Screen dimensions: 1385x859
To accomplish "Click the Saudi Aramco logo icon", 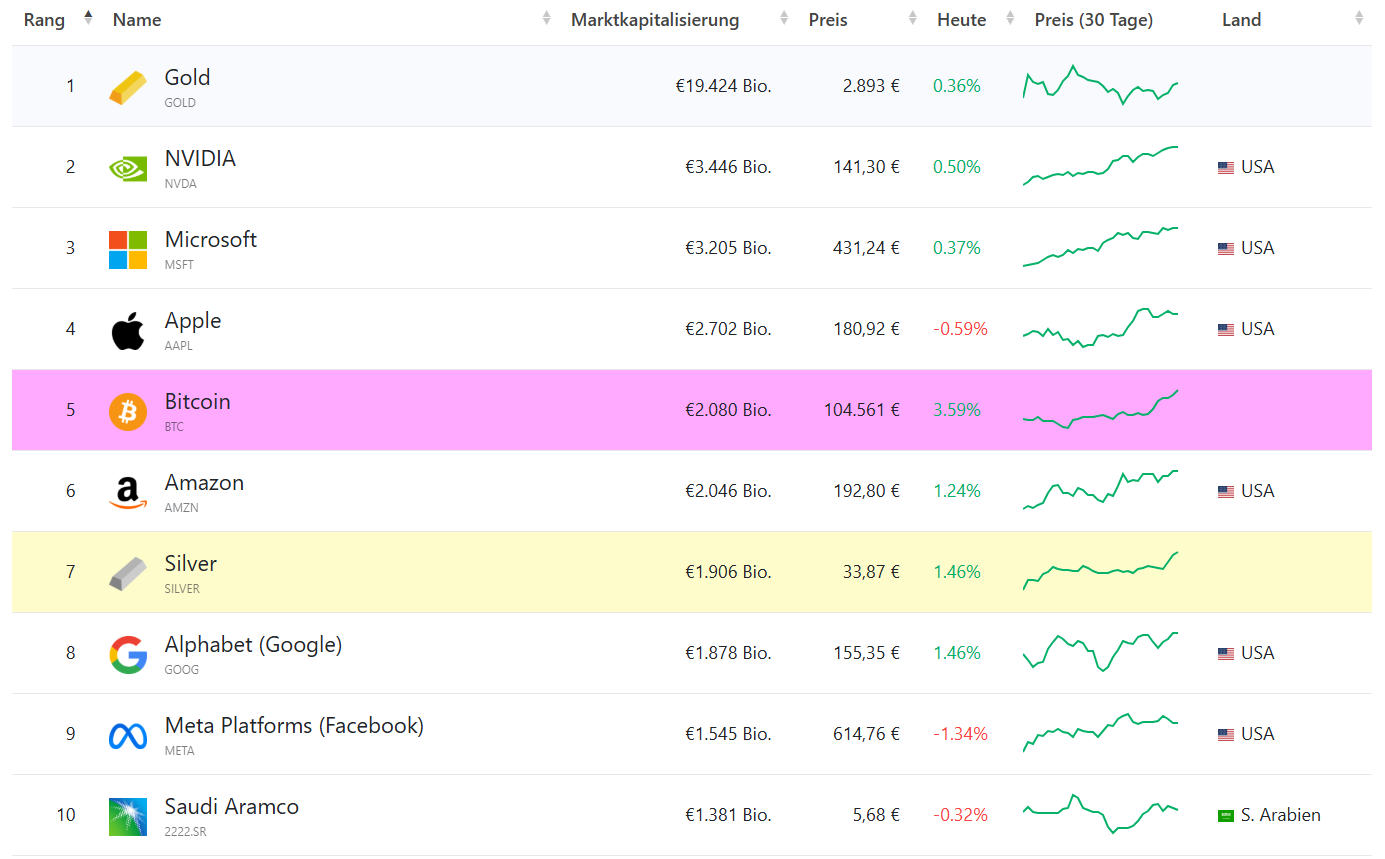I will [x=128, y=816].
